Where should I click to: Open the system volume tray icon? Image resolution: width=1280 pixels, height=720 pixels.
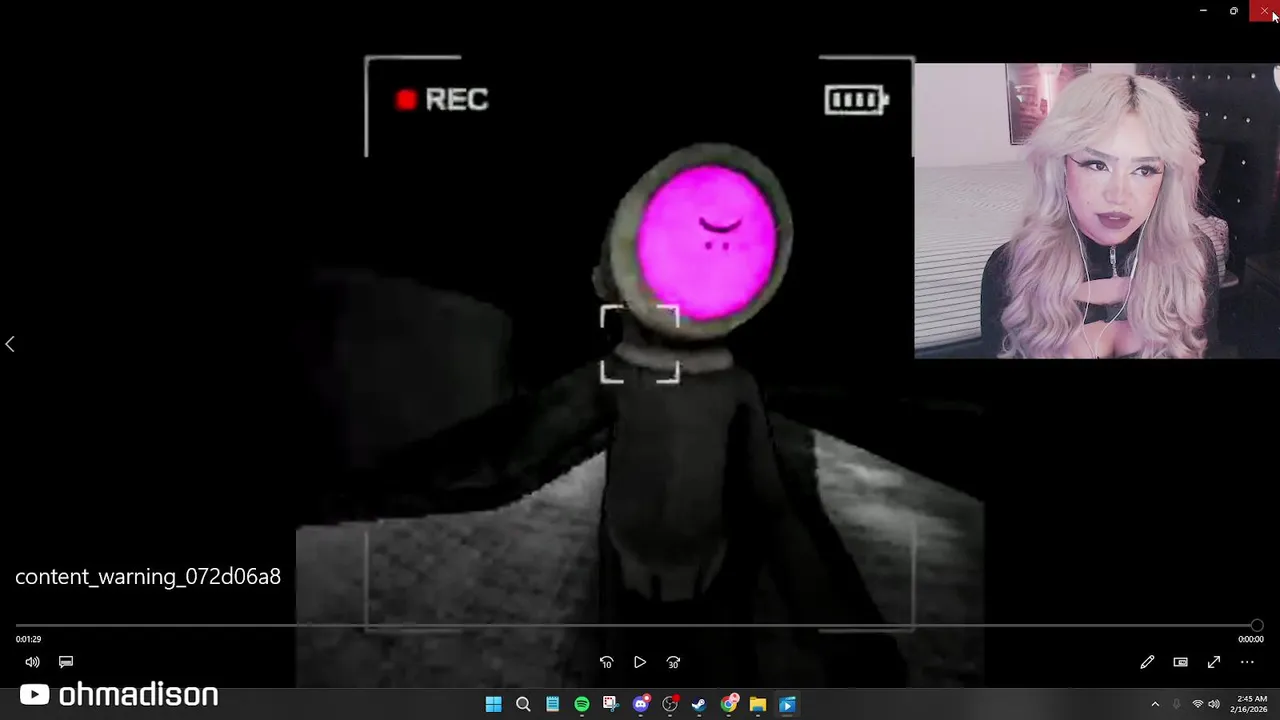1214,705
